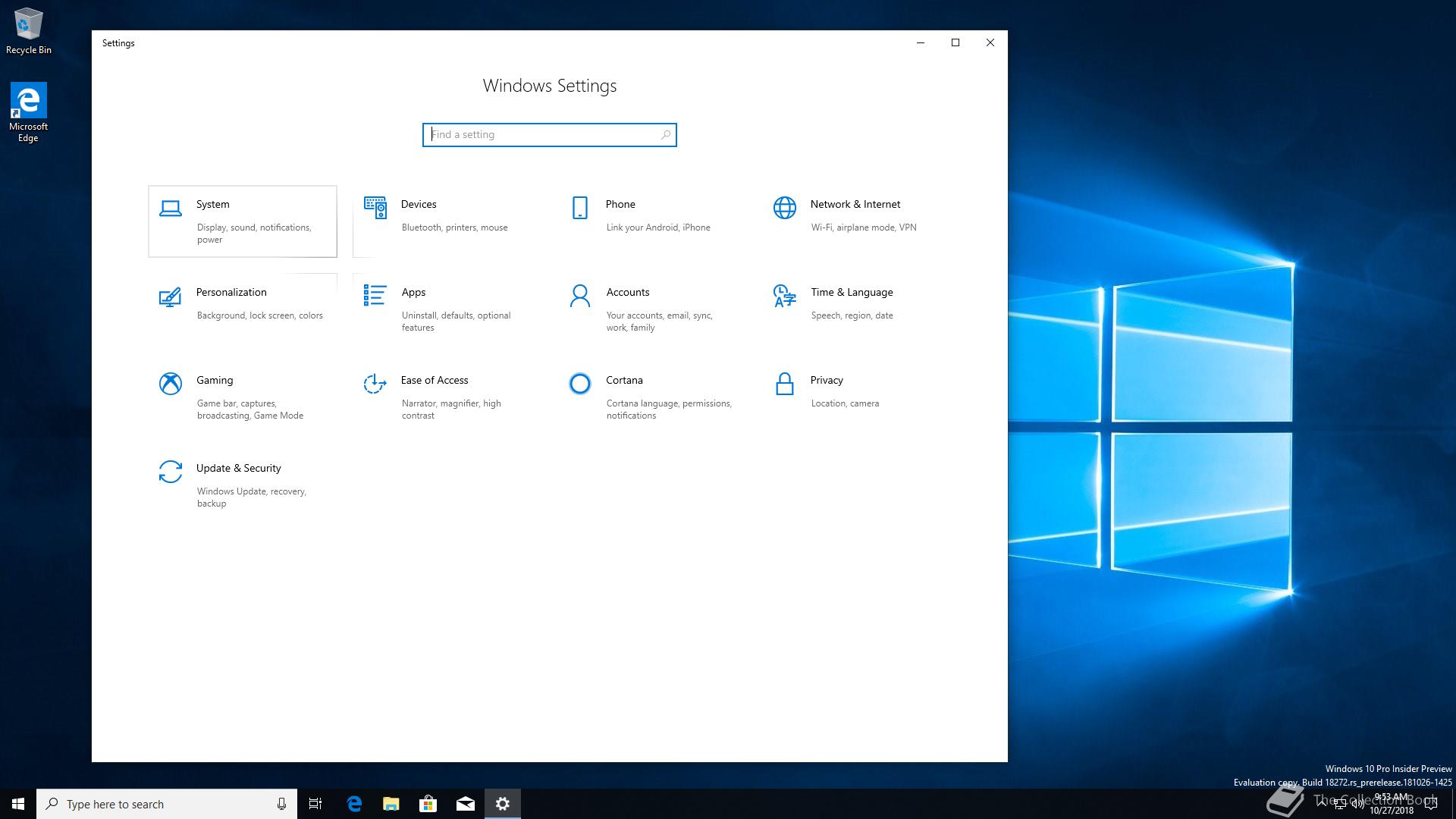Click the volume icon in the system tray
This screenshot has width=1456, height=819.
(x=1358, y=804)
